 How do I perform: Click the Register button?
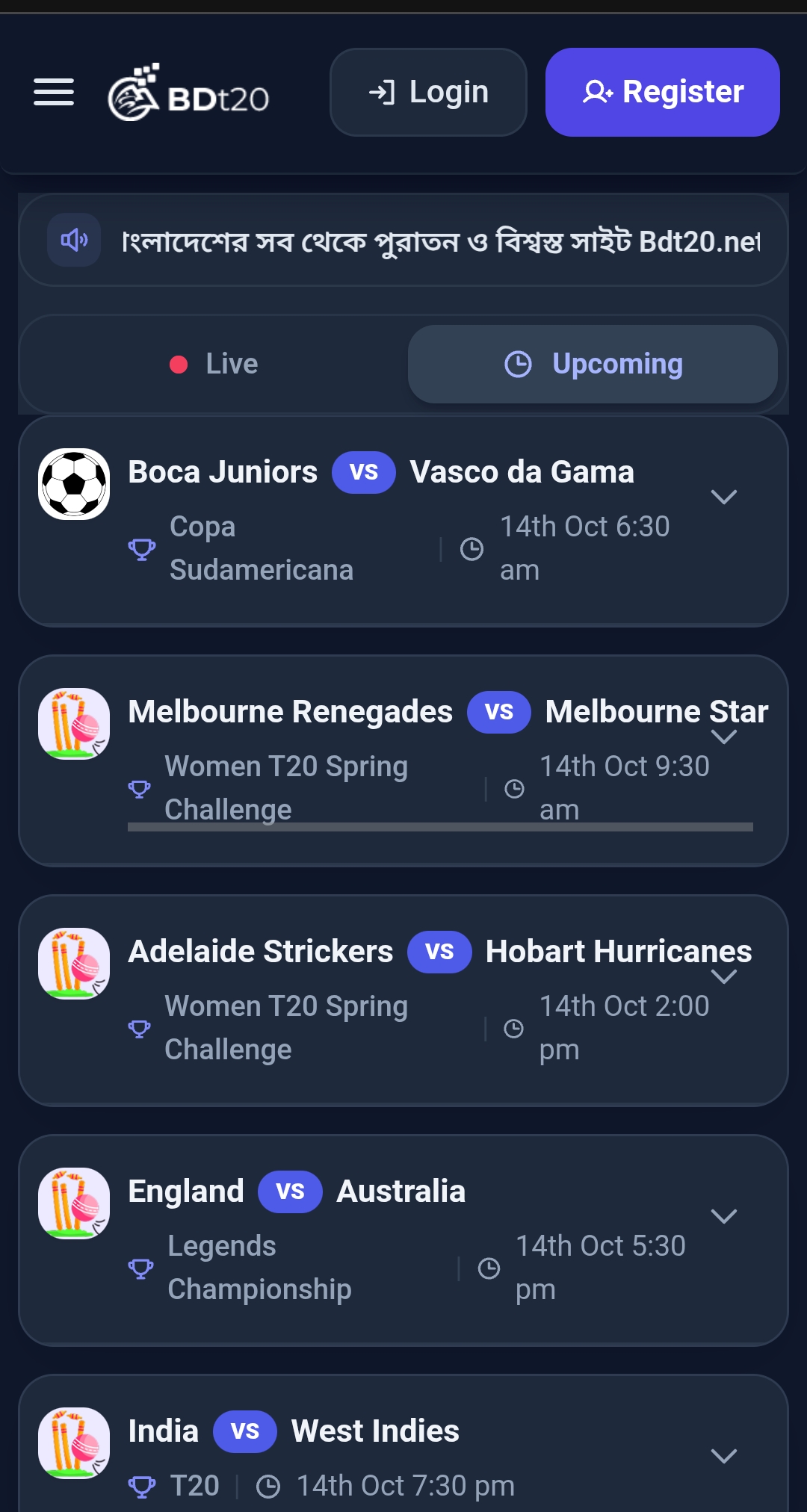coord(663,92)
